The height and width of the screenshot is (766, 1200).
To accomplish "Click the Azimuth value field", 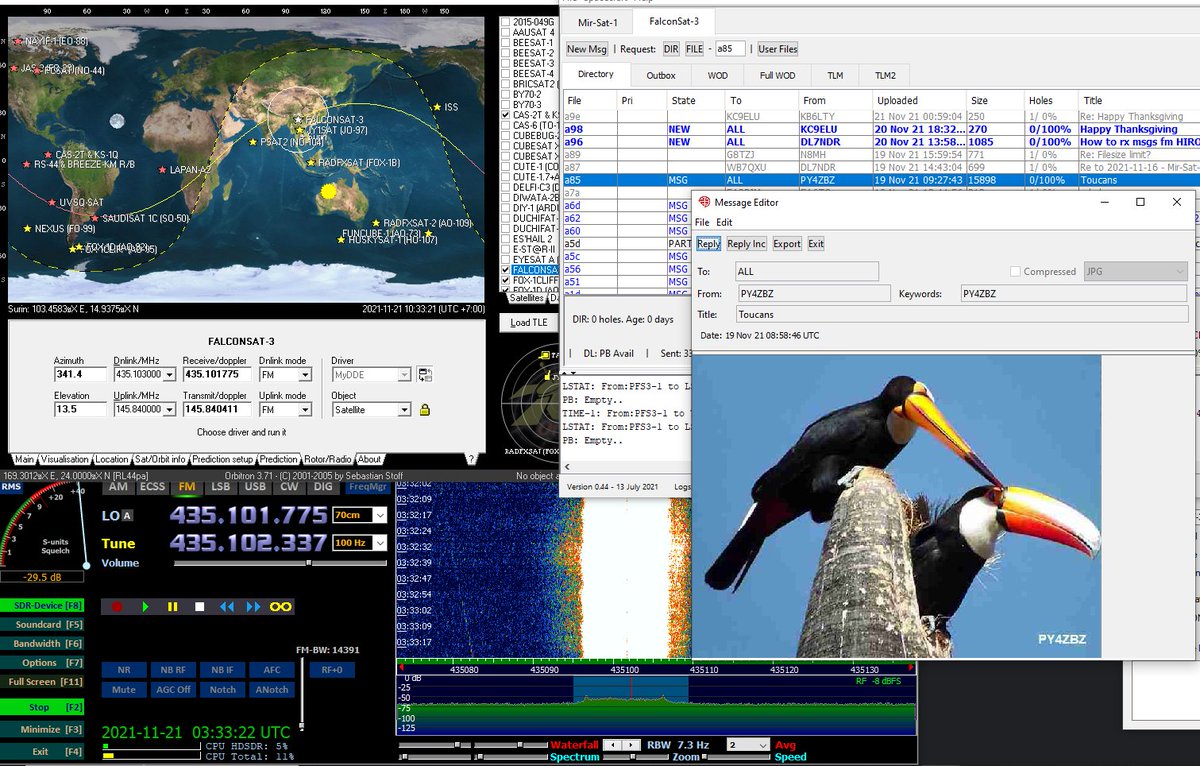I will pos(81,375).
